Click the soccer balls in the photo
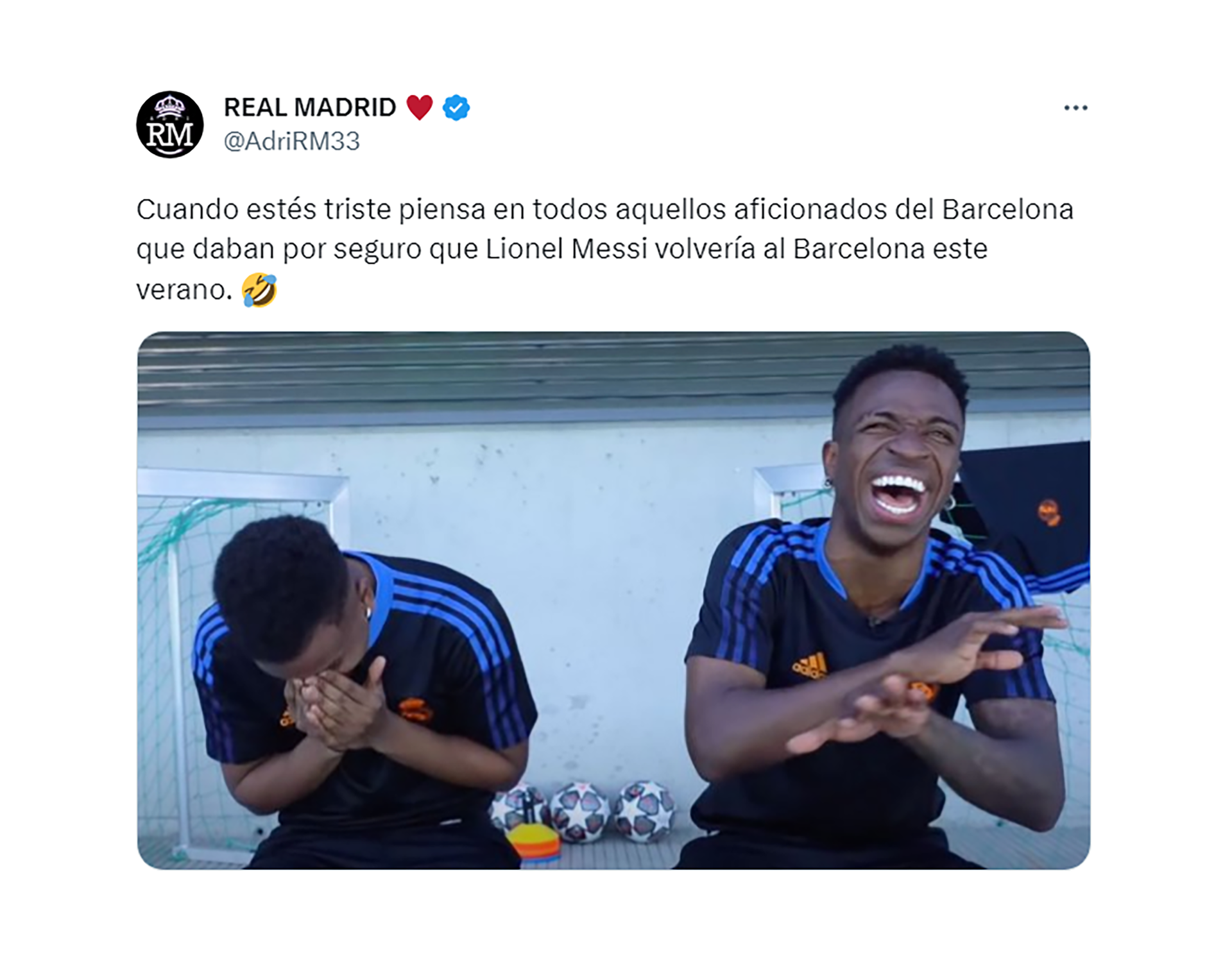 pos(583,811)
